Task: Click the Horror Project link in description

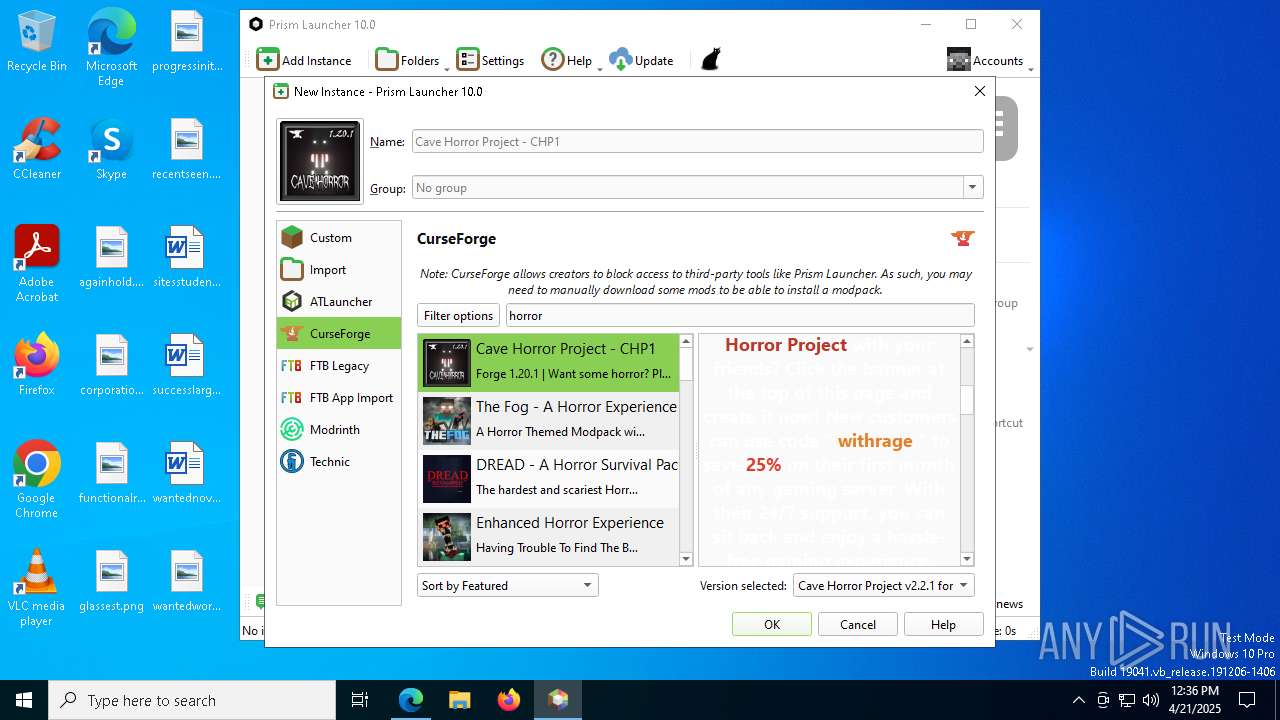Action: tap(786, 345)
